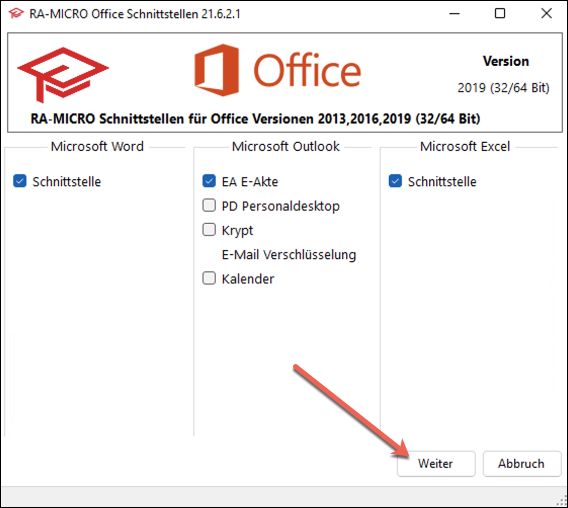This screenshot has height=508, width=568.
Task: Tick the Kalender checkbox
Action: tap(209, 278)
